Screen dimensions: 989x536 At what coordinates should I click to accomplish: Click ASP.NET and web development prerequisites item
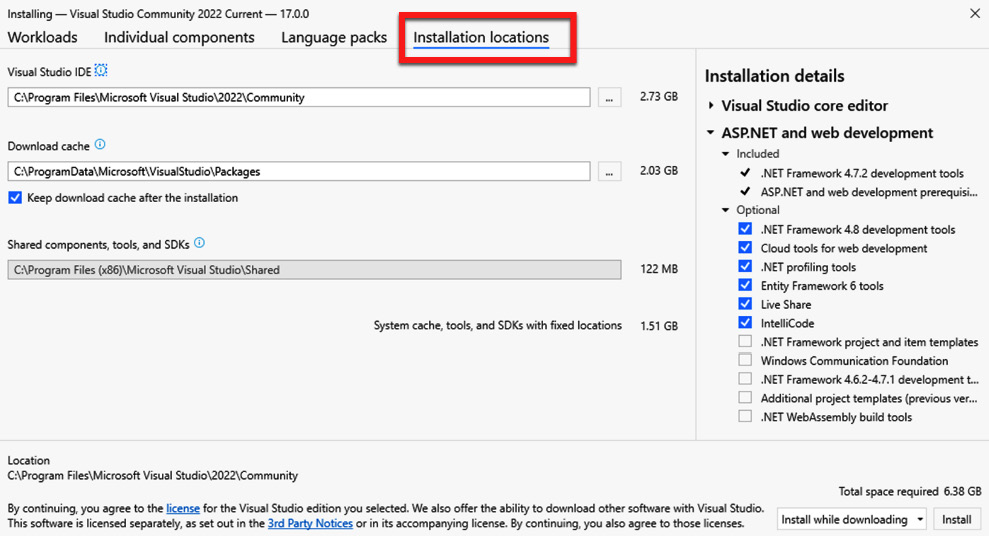tap(869, 192)
